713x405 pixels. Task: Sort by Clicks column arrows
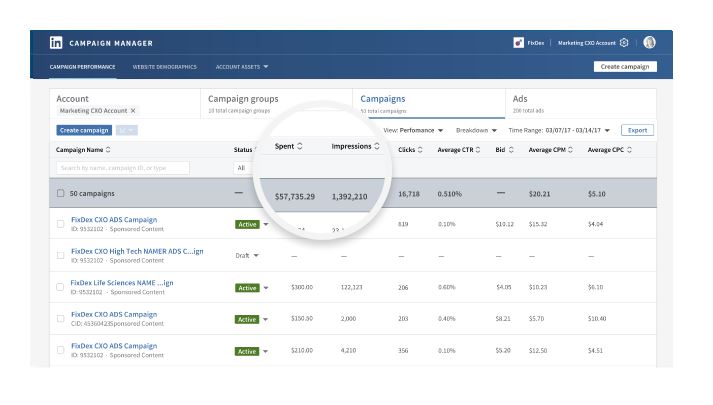420,150
